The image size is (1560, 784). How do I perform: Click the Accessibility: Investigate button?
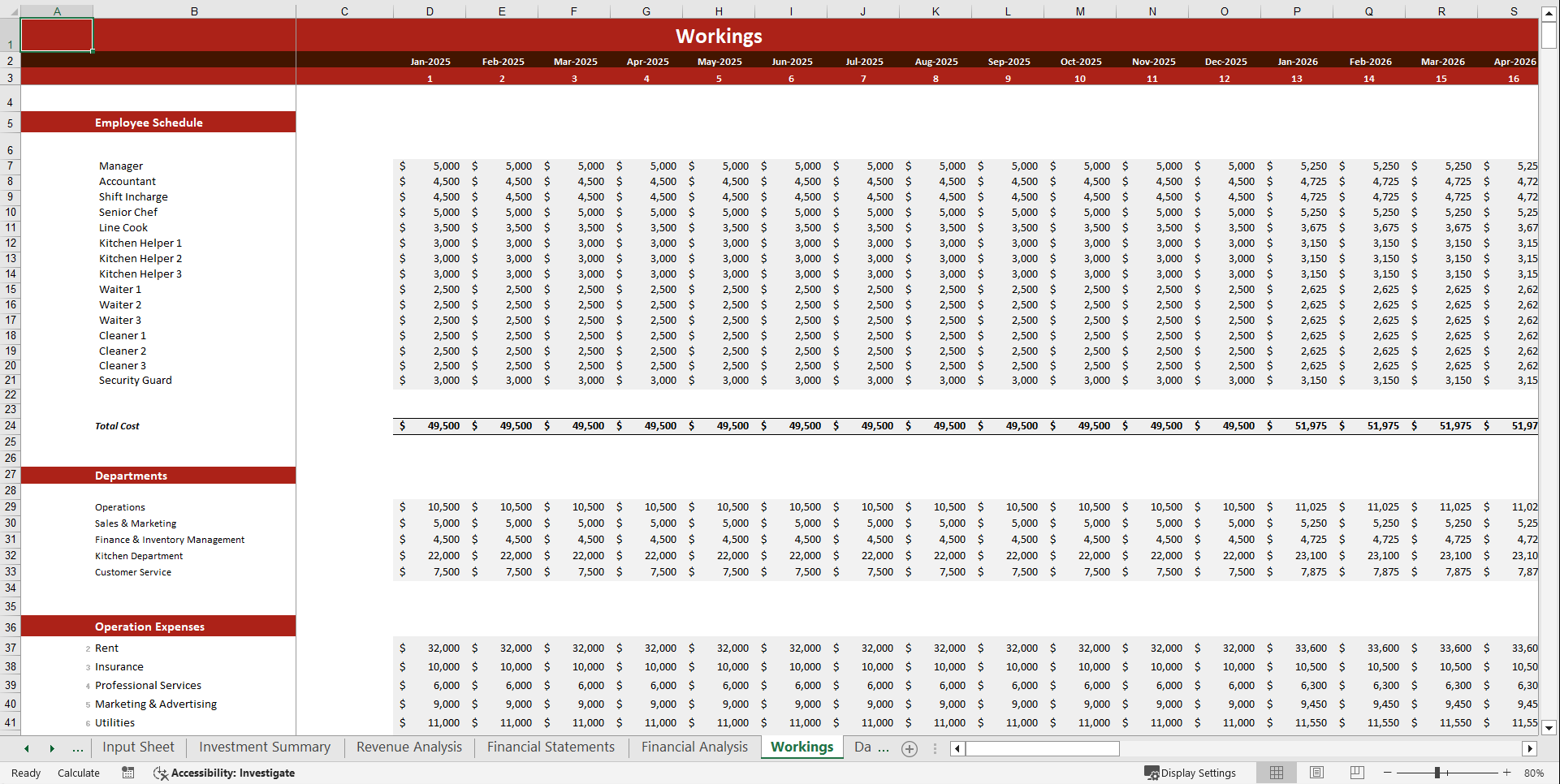pos(224,773)
